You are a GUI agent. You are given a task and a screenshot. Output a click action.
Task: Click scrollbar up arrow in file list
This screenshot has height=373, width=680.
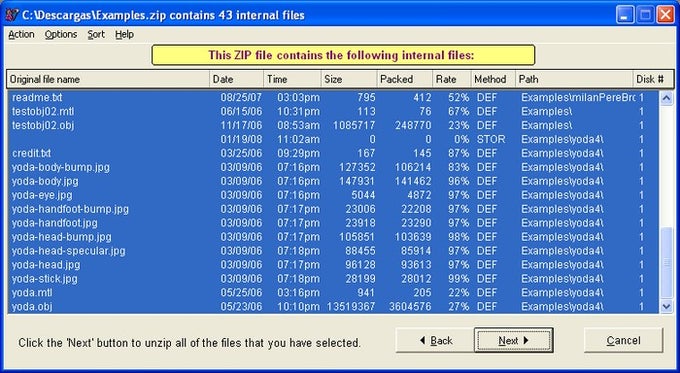[x=666, y=98]
